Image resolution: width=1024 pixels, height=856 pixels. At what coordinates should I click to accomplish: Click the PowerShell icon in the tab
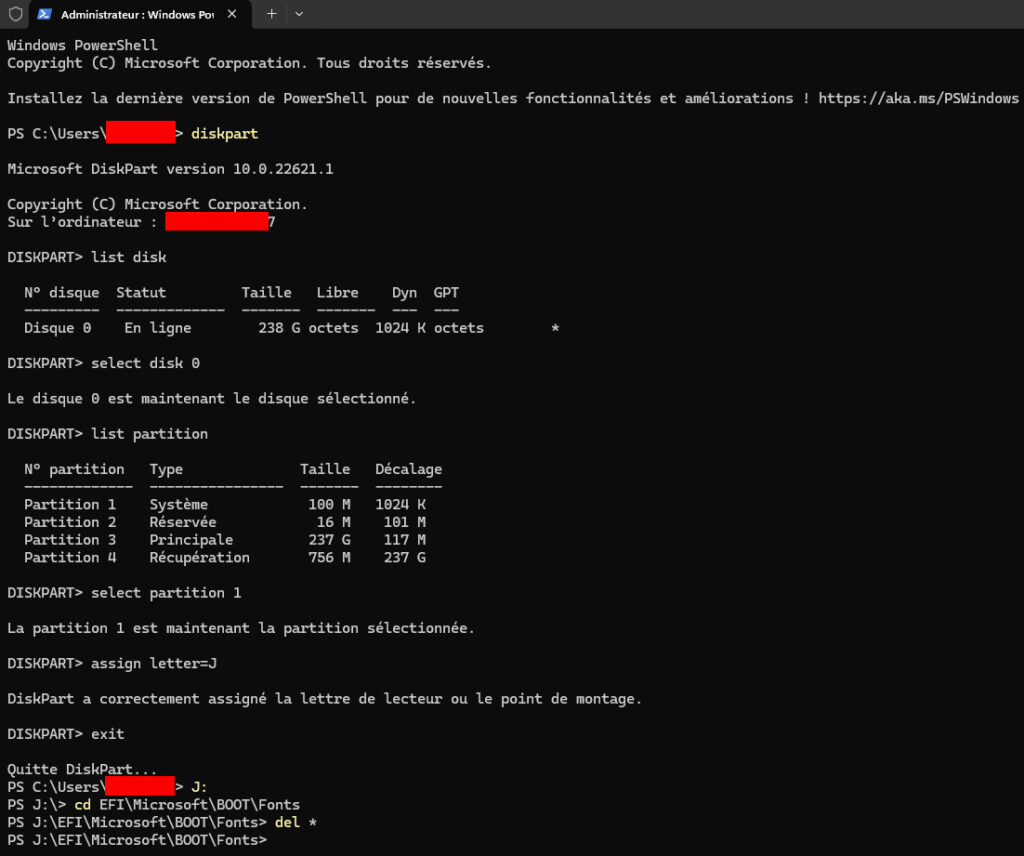coord(45,14)
